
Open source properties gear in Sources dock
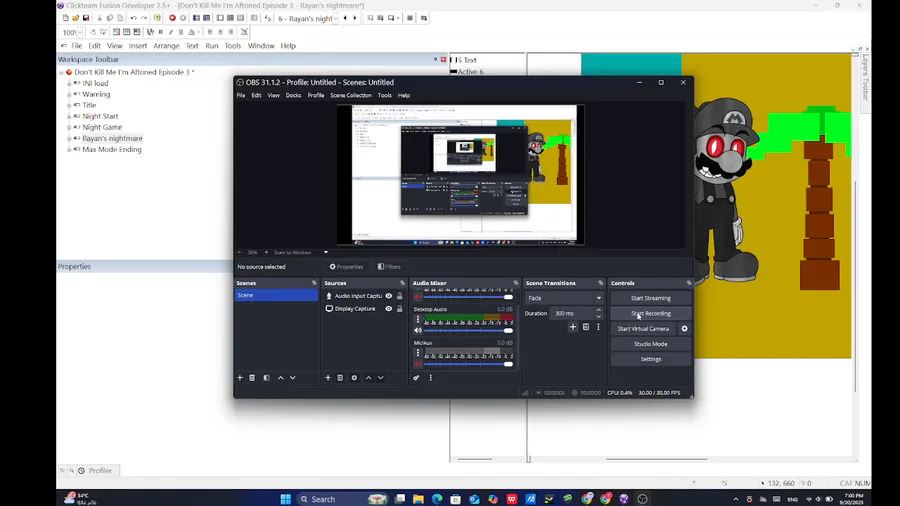click(x=354, y=377)
